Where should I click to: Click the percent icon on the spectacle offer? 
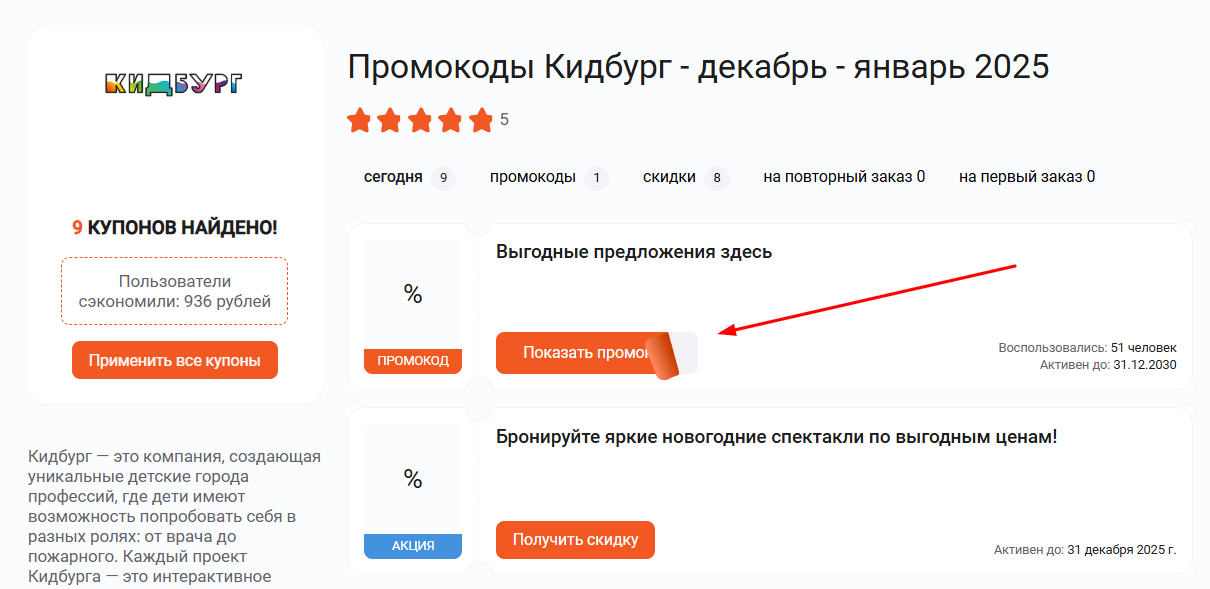(412, 480)
